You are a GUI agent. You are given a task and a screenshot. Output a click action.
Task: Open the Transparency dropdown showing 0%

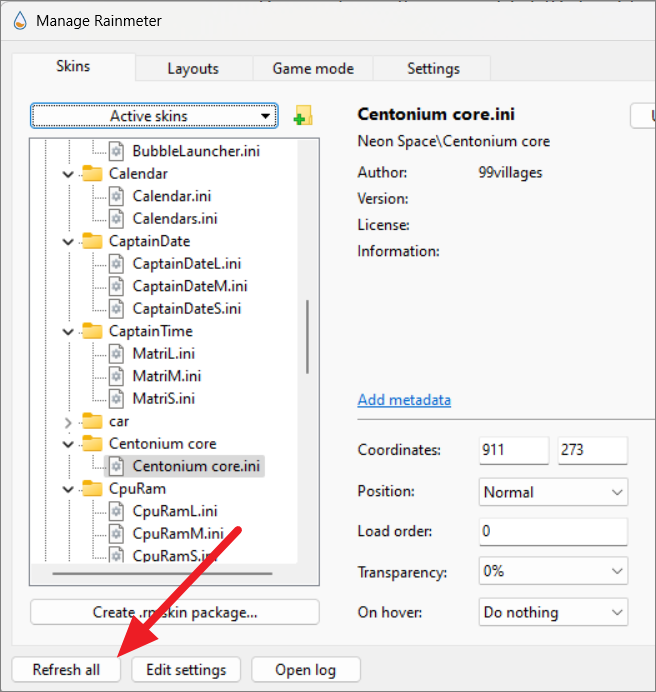[x=553, y=571]
